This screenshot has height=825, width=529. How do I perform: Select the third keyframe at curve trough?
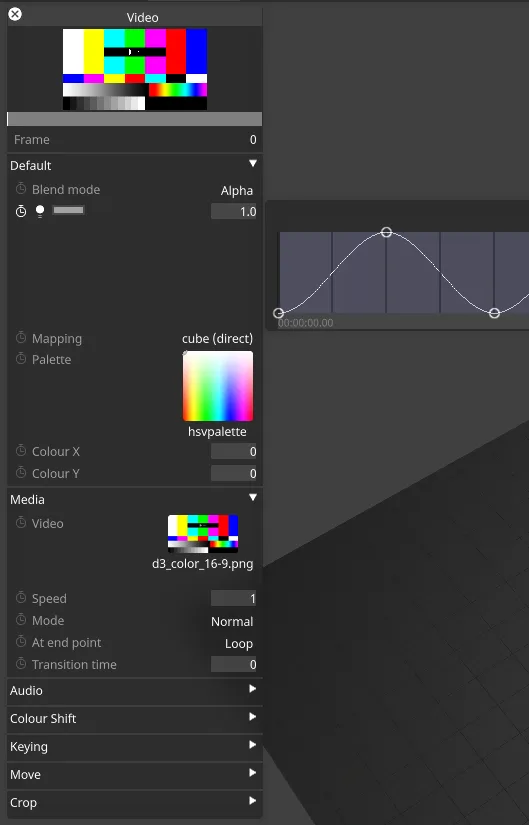[x=494, y=313]
